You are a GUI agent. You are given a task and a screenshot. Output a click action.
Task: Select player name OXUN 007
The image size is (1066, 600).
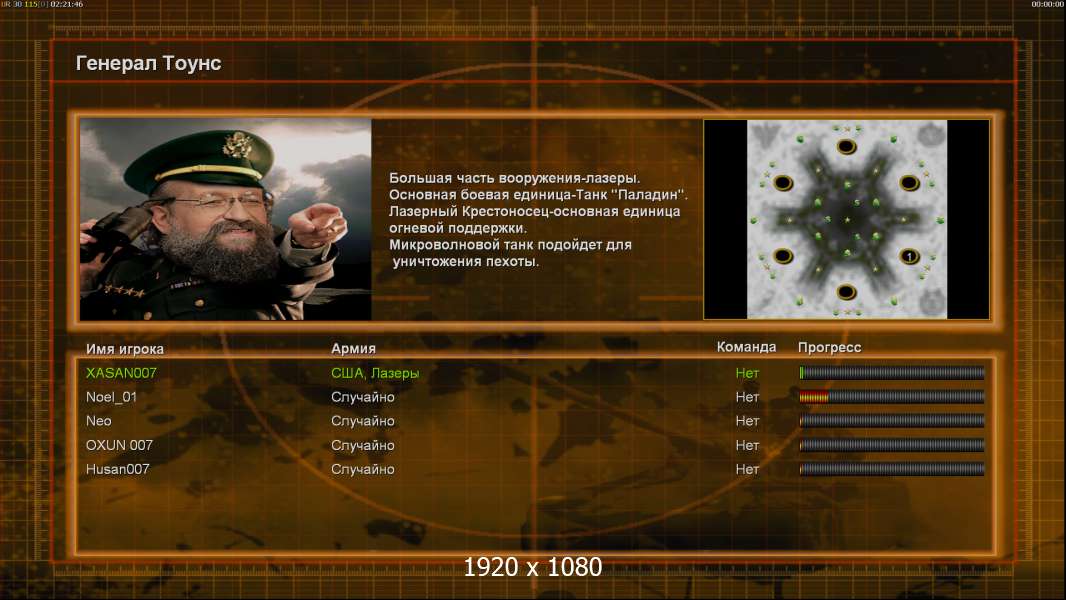tap(119, 446)
